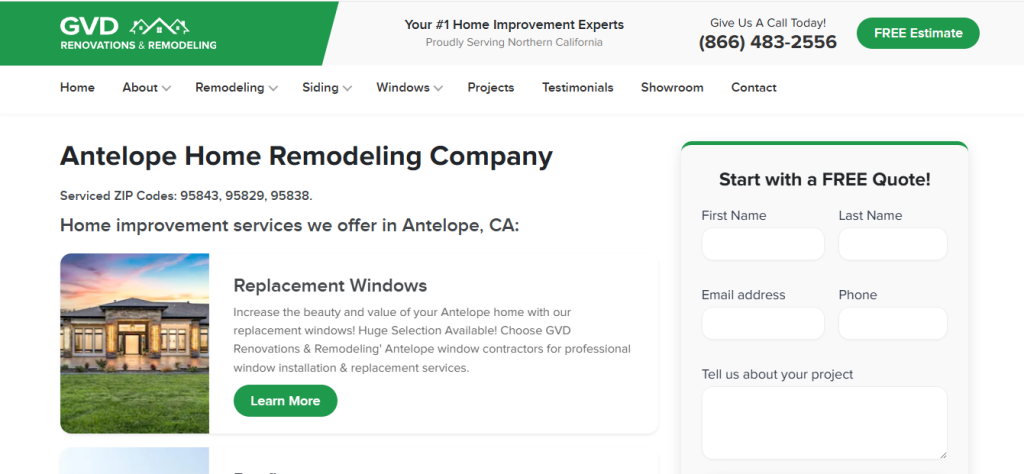The height and width of the screenshot is (474, 1024).
Task: Click the GVD Renovations & Remodeling logo
Action: (x=138, y=33)
